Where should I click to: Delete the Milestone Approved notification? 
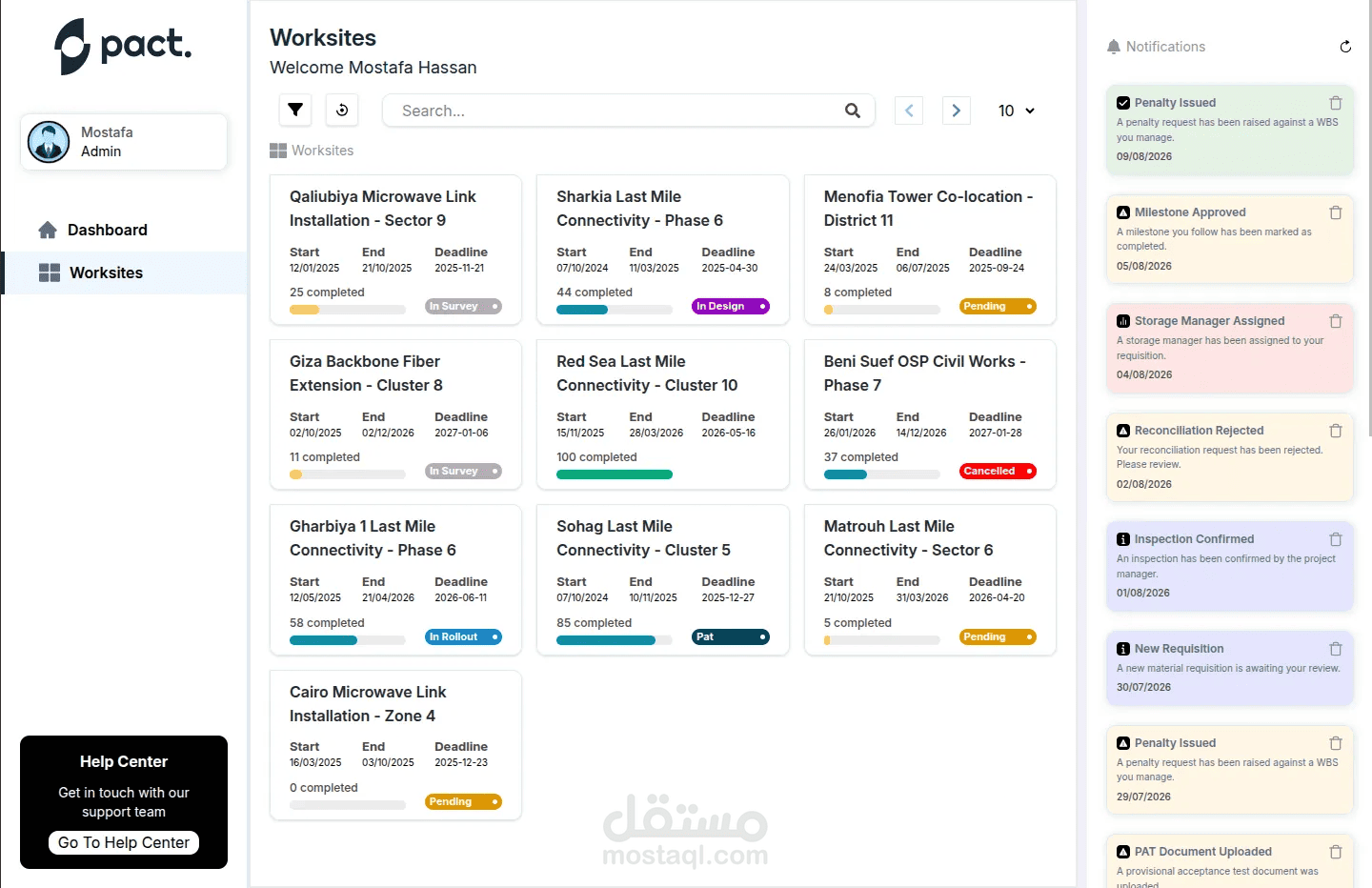click(x=1336, y=212)
